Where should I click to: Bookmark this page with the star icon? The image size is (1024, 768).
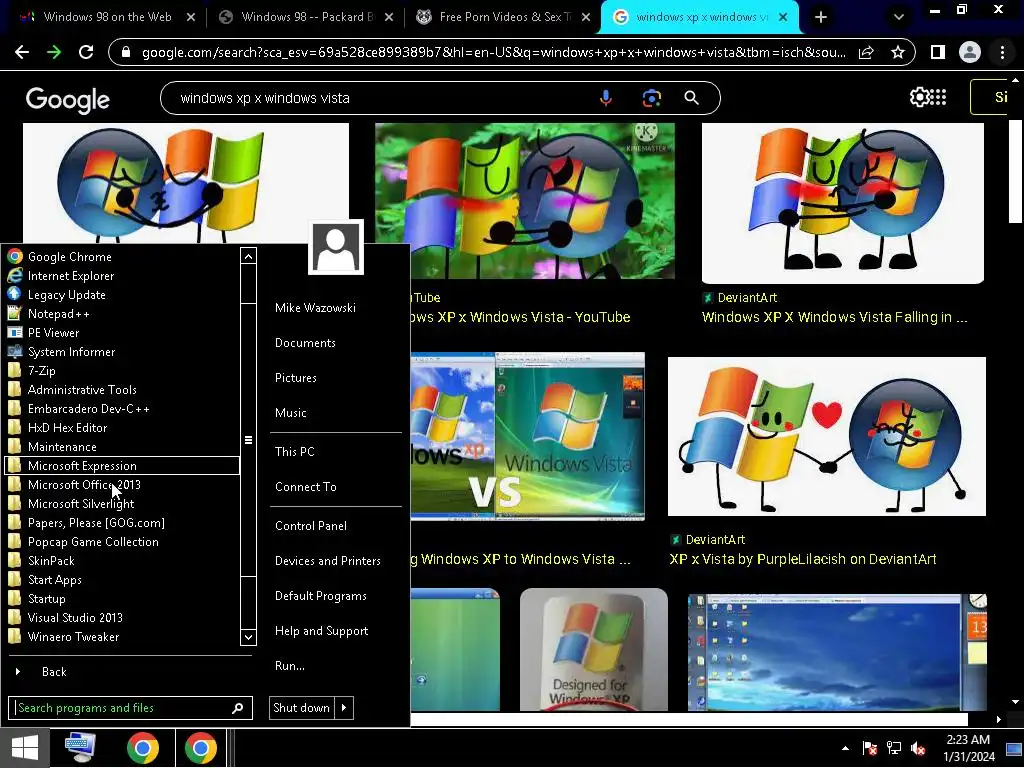(898, 52)
